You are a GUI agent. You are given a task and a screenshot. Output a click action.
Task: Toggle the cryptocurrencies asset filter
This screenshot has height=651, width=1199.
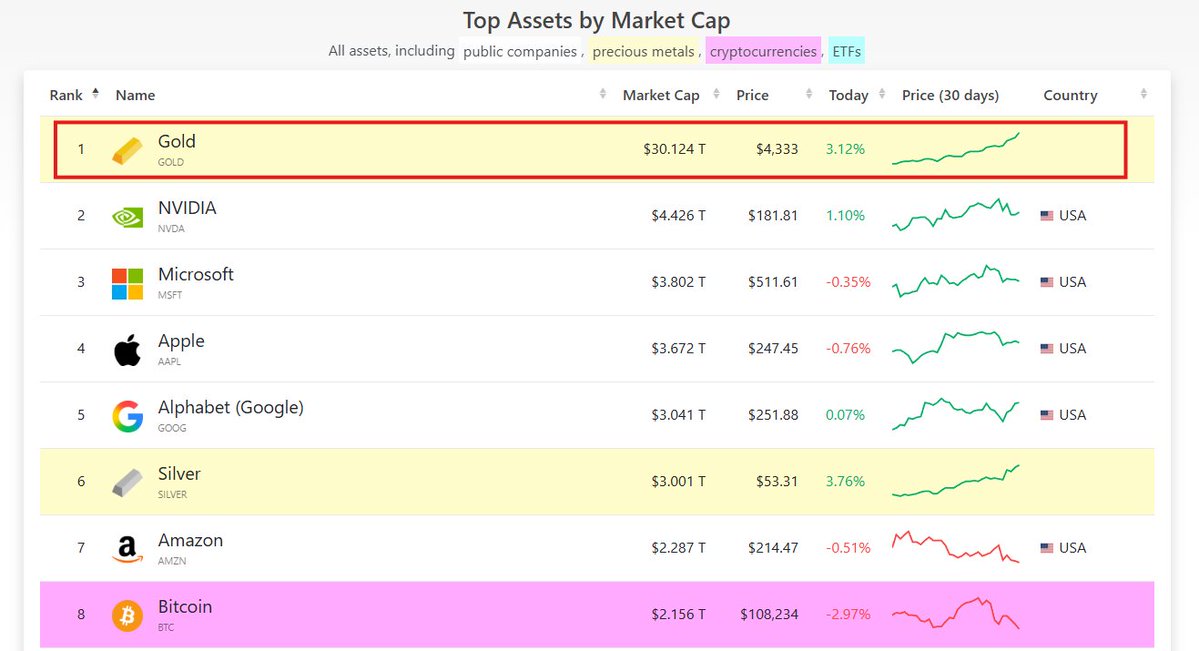[x=763, y=50]
